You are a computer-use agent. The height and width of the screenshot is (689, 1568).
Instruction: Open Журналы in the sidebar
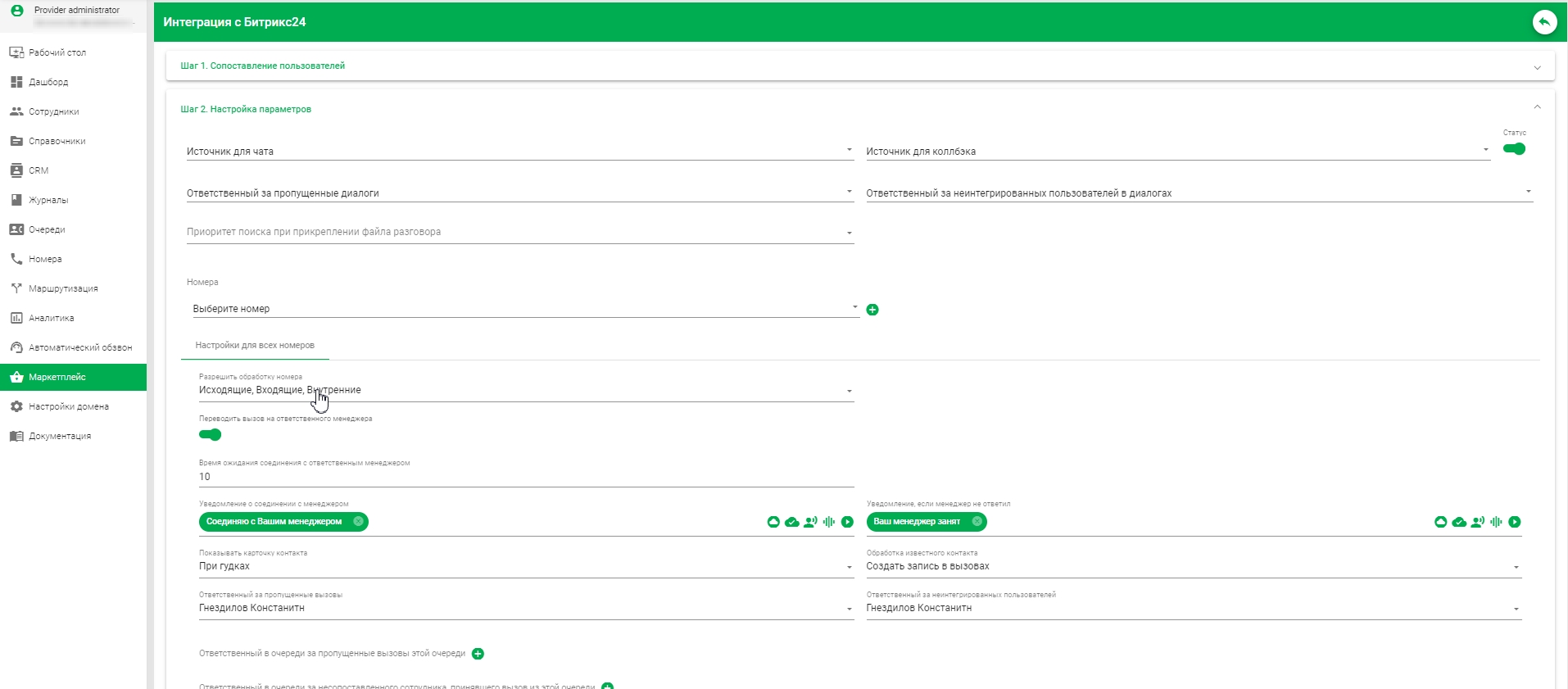tap(73, 200)
